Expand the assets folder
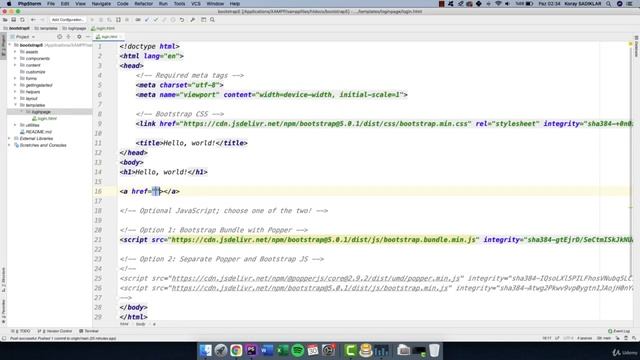 [x=15, y=52]
